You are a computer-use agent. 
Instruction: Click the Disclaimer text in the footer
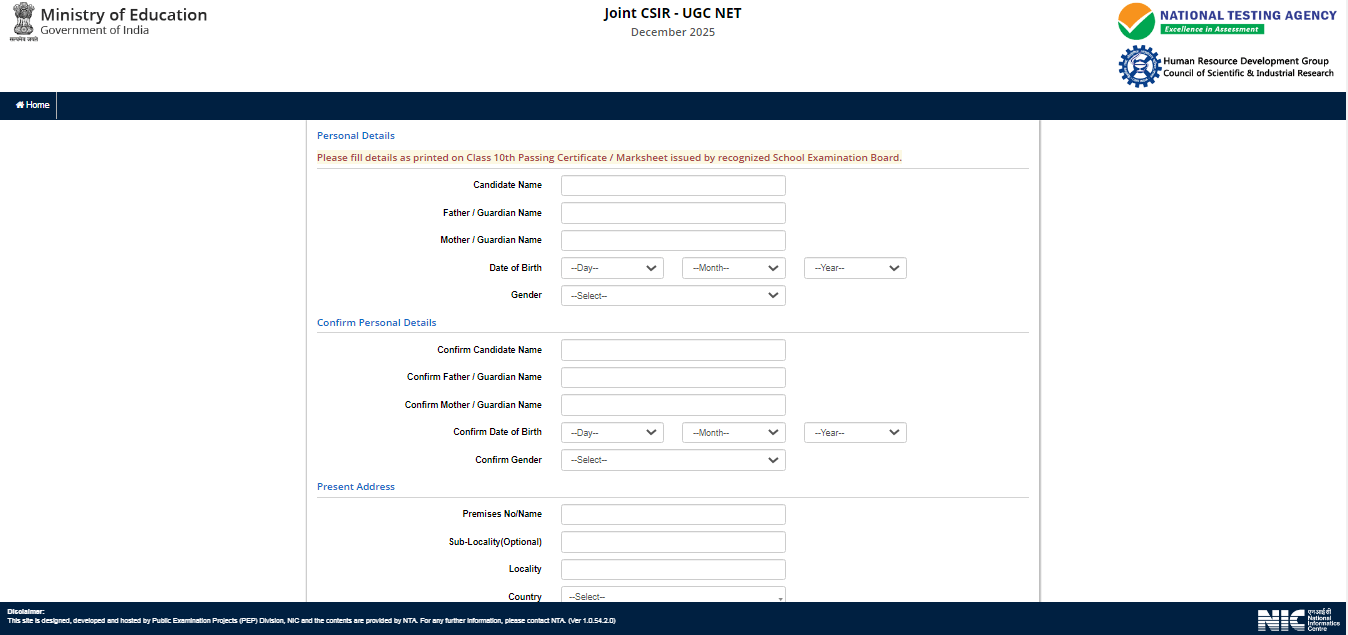coord(26,611)
